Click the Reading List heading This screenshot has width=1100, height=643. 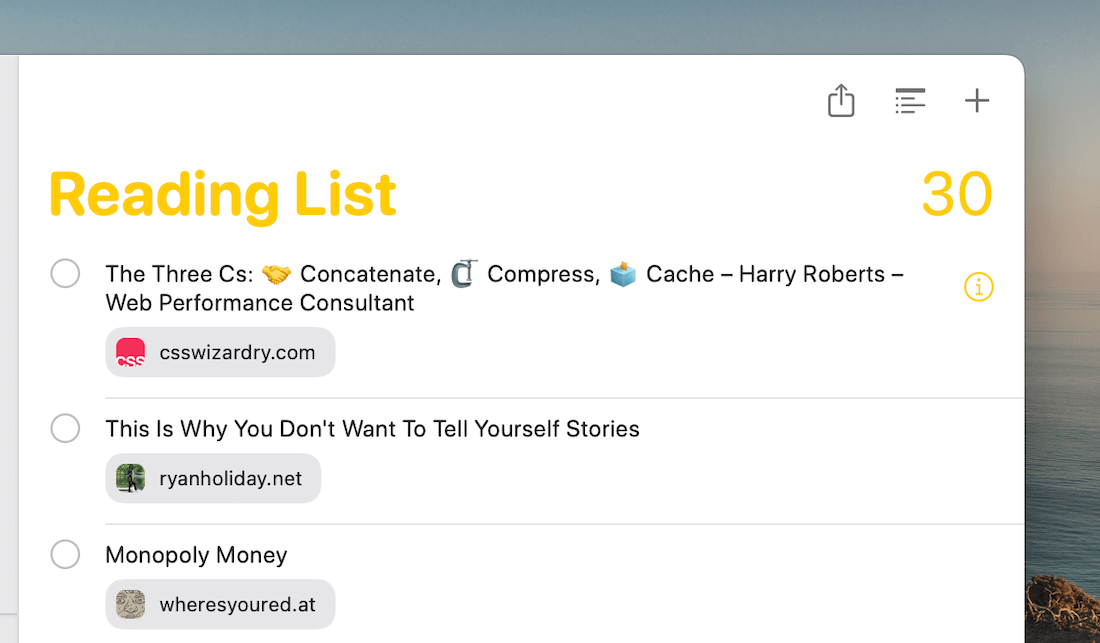click(222, 194)
